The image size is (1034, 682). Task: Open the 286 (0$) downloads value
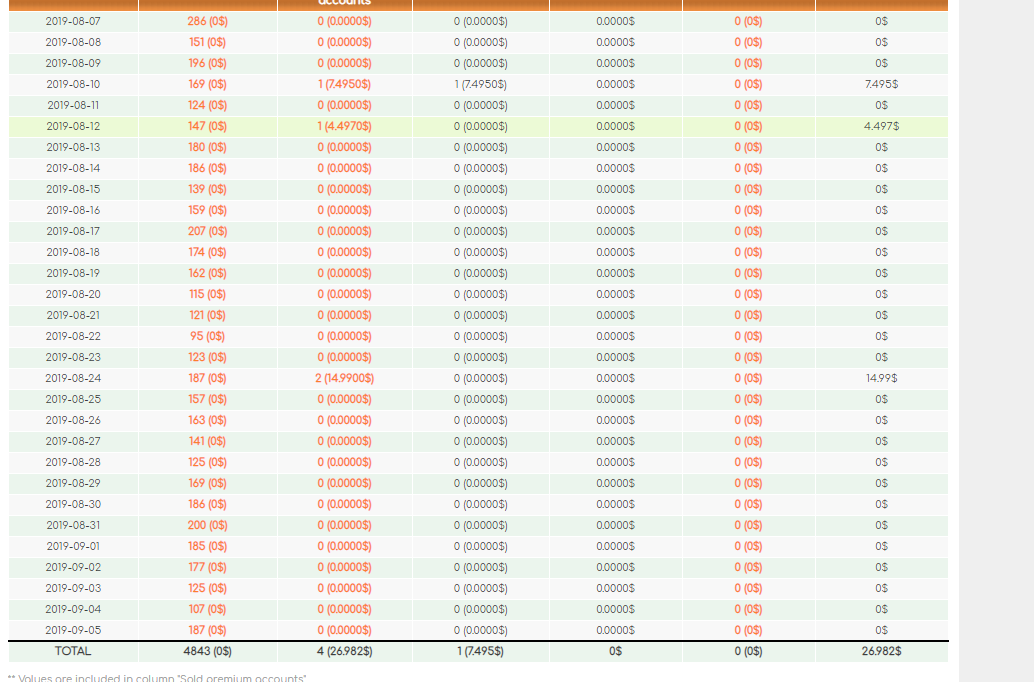tap(207, 21)
